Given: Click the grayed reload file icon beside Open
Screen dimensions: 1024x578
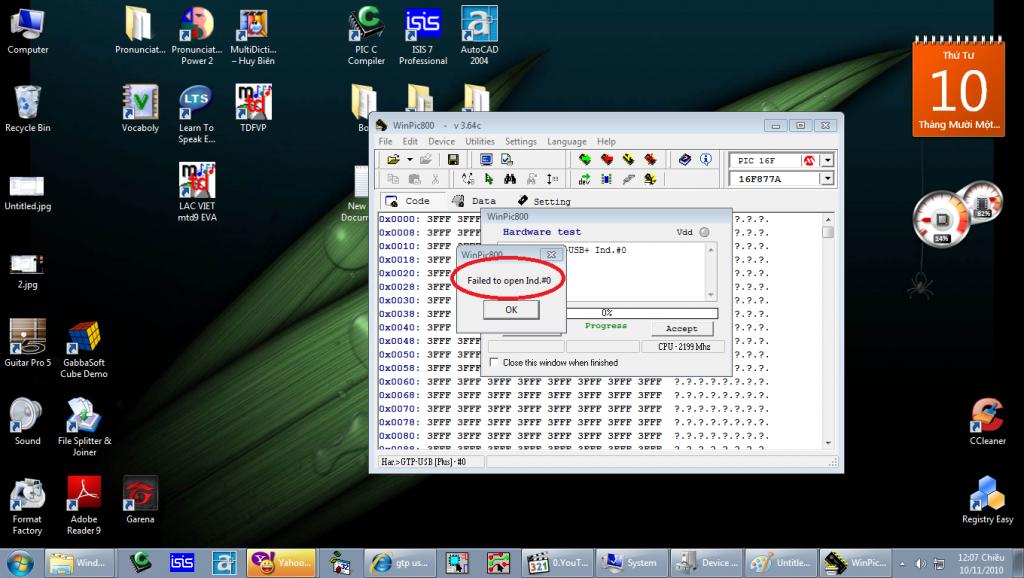Looking at the screenshot, I should coord(426,159).
